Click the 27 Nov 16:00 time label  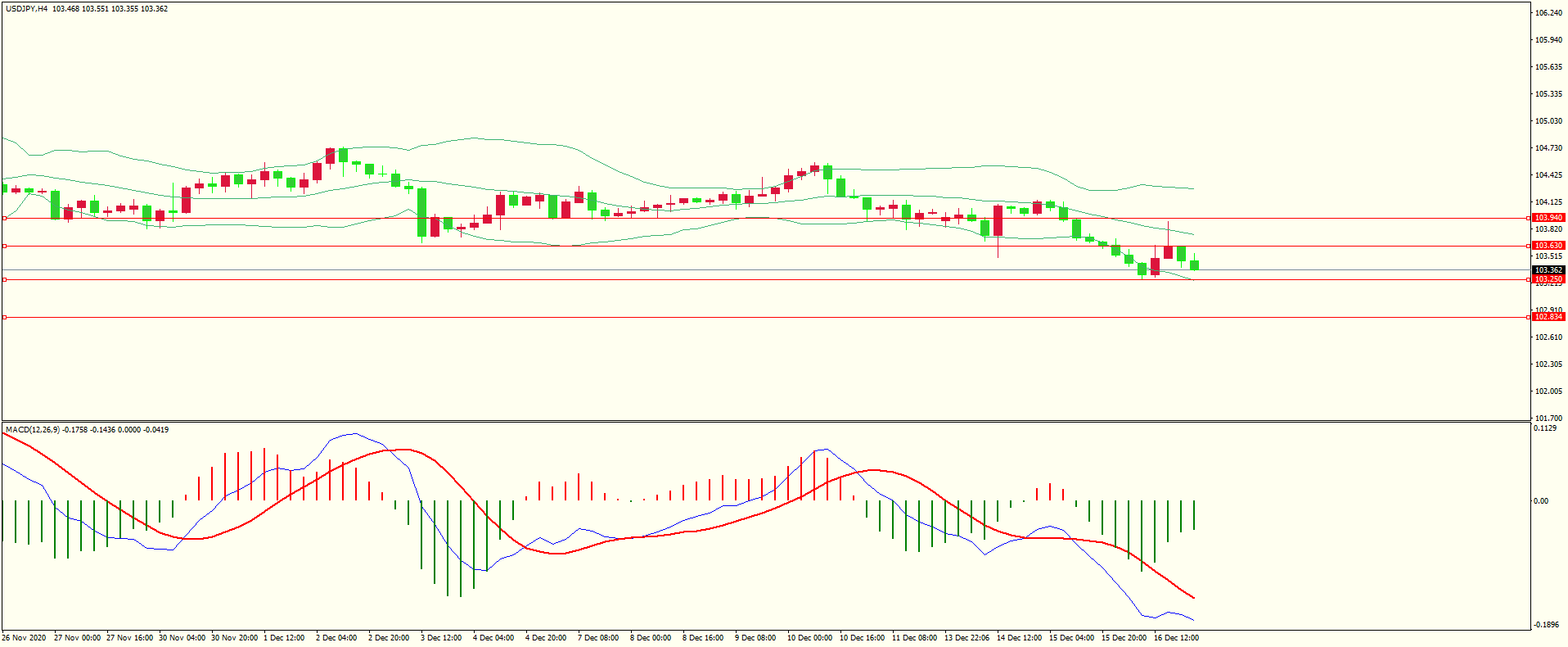tap(129, 638)
